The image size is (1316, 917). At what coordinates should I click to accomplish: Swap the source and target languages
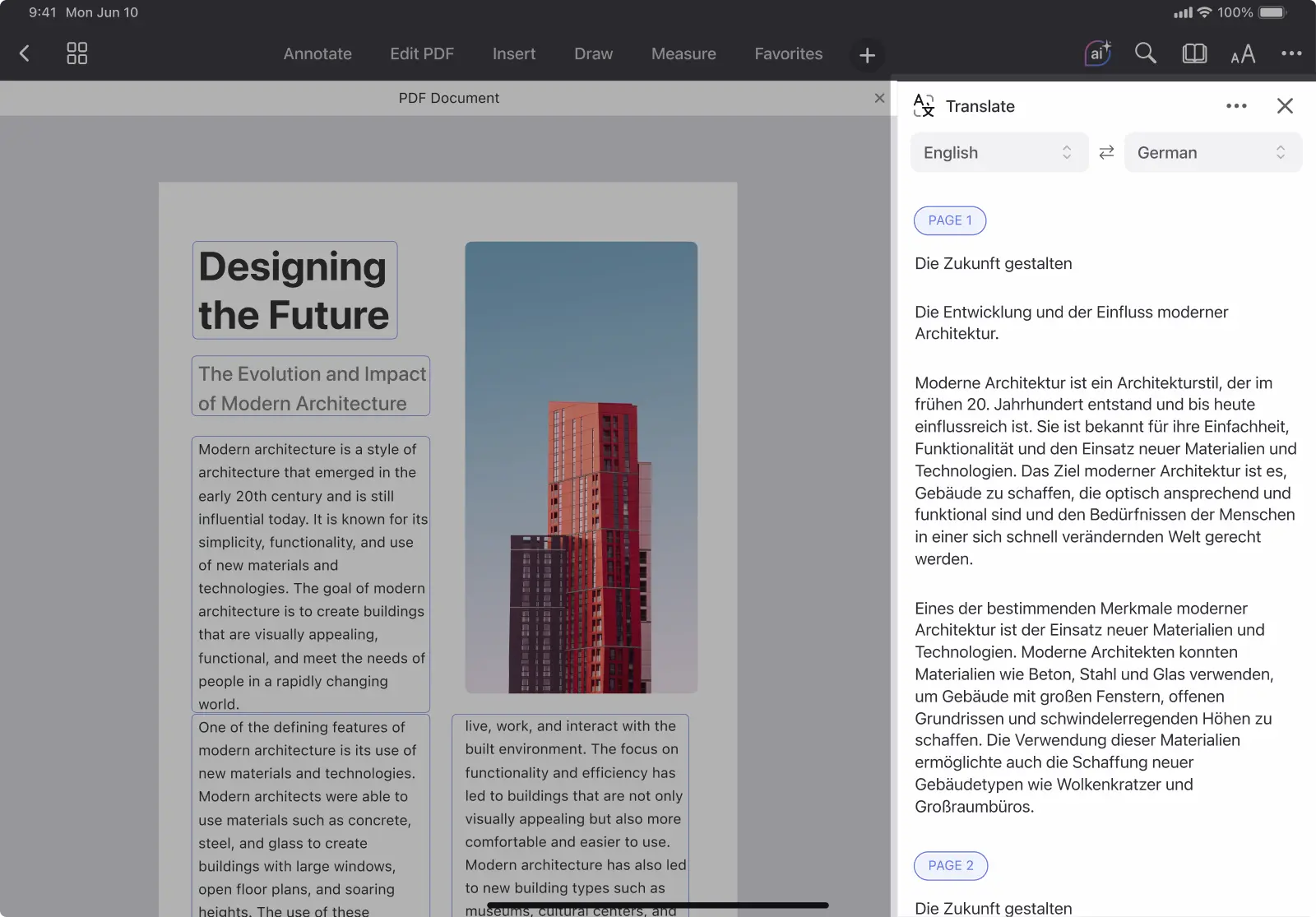tap(1106, 153)
